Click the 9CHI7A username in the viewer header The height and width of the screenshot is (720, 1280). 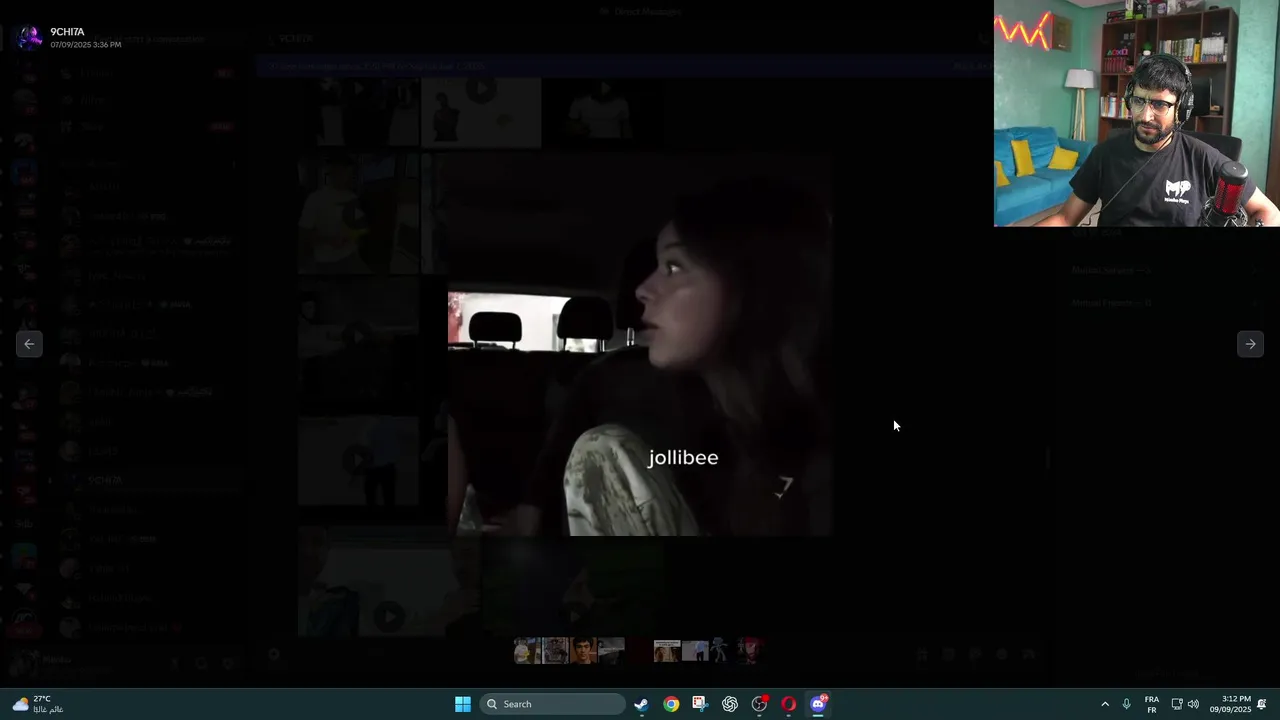(x=68, y=32)
